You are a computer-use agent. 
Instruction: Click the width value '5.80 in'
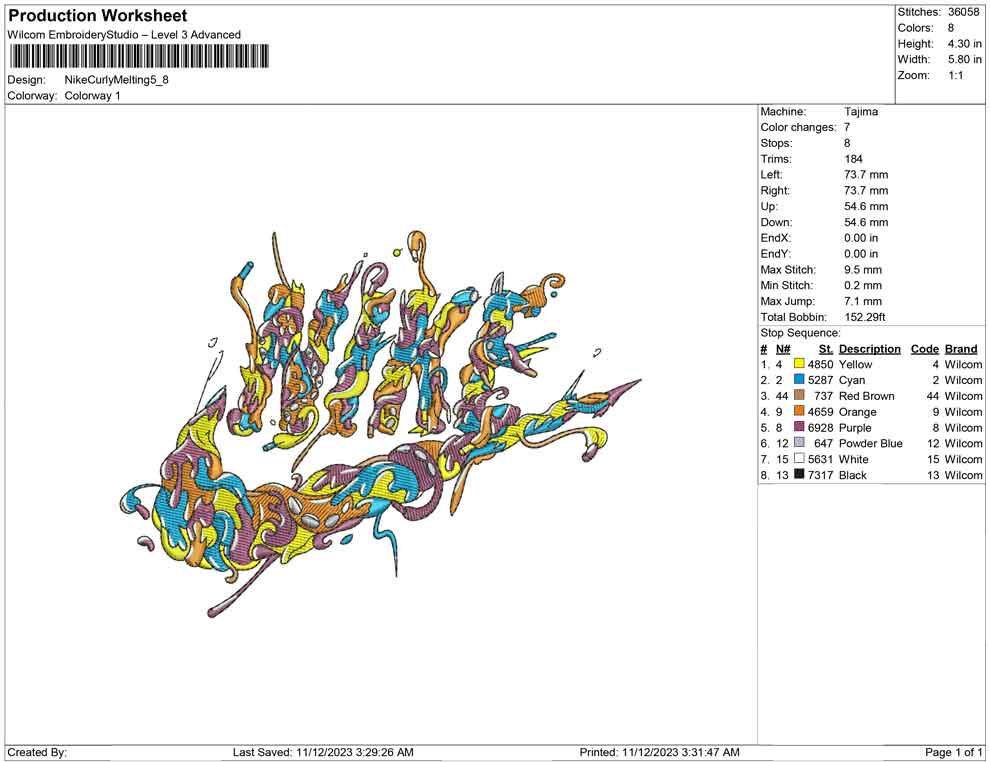[964, 59]
